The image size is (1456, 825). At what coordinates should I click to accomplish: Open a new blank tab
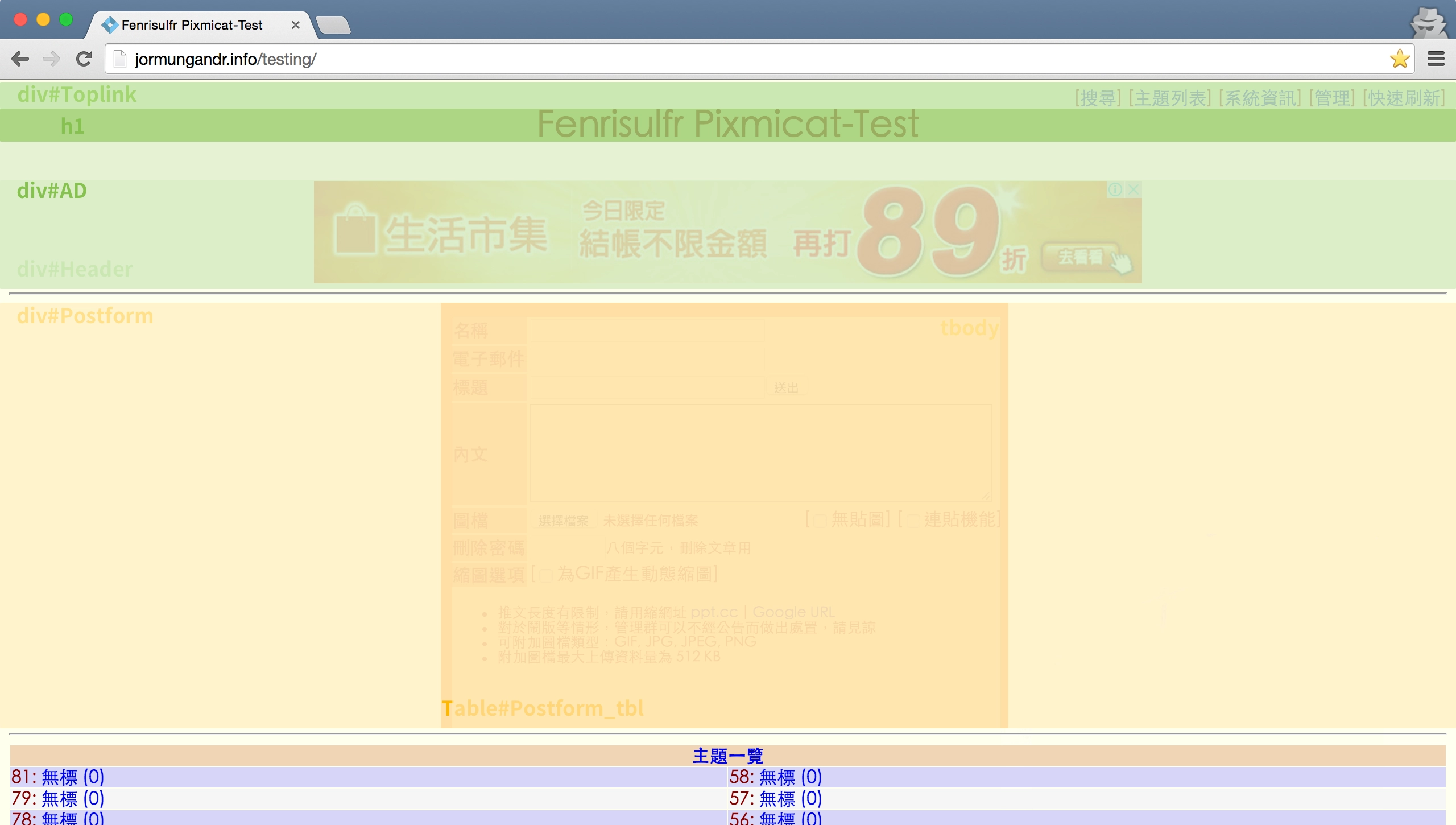tap(333, 25)
